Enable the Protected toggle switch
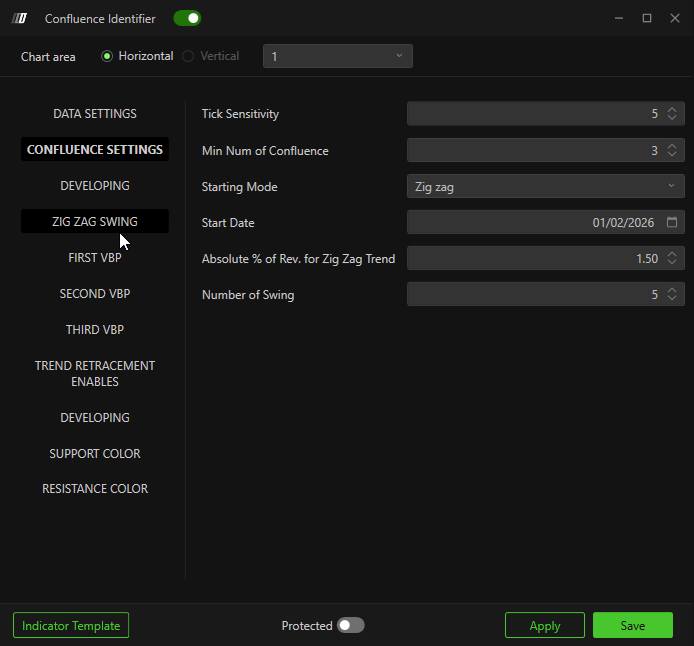Screen dimensions: 694x646 350,625
